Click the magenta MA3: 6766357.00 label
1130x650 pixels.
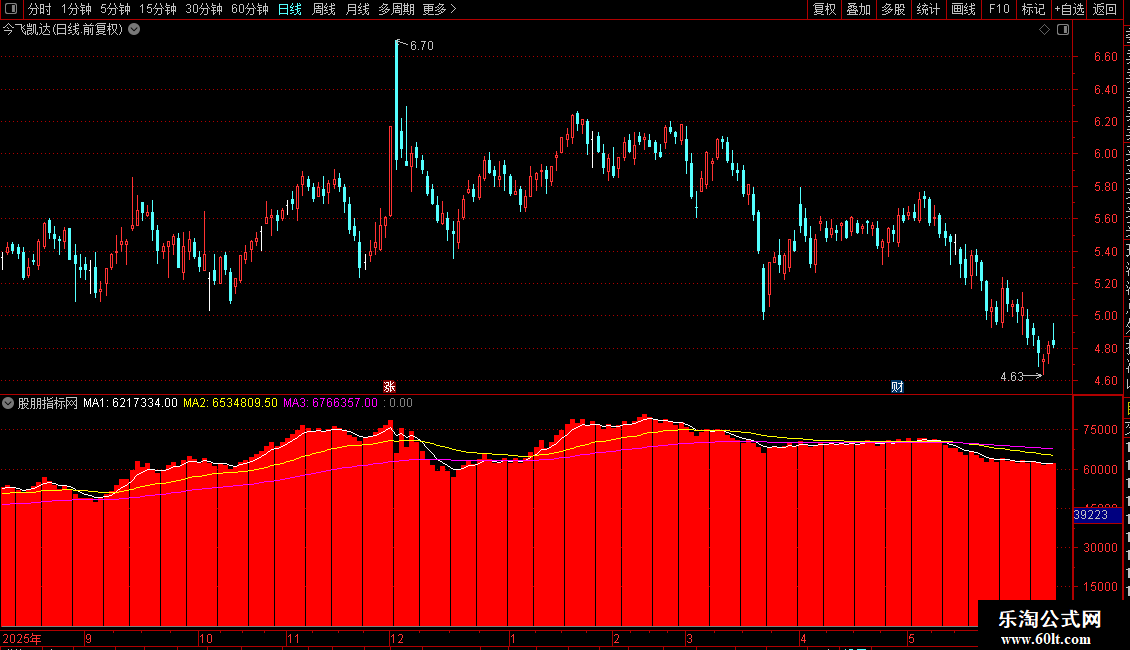[330, 403]
